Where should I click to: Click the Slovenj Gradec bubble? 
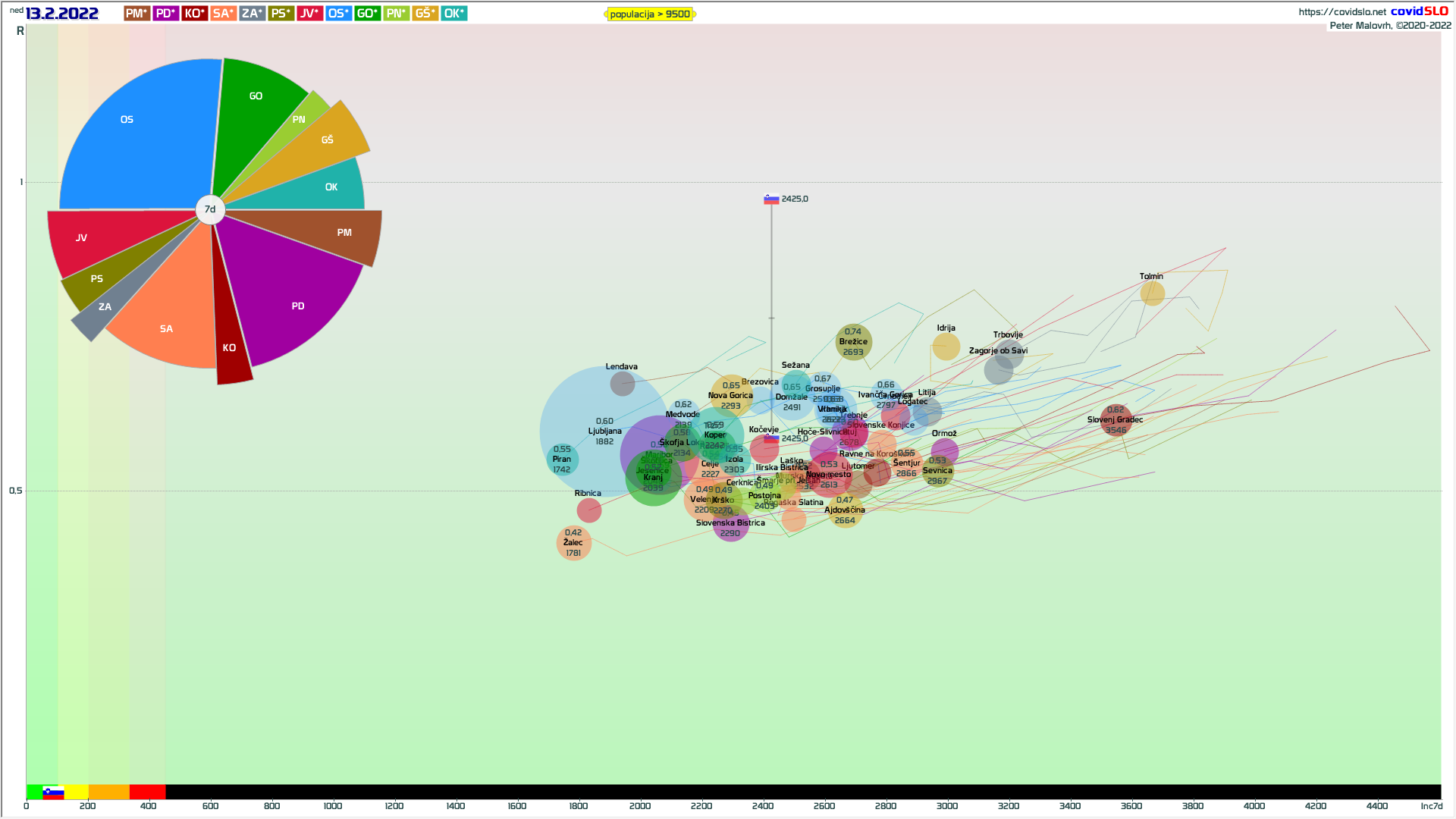click(x=1116, y=420)
